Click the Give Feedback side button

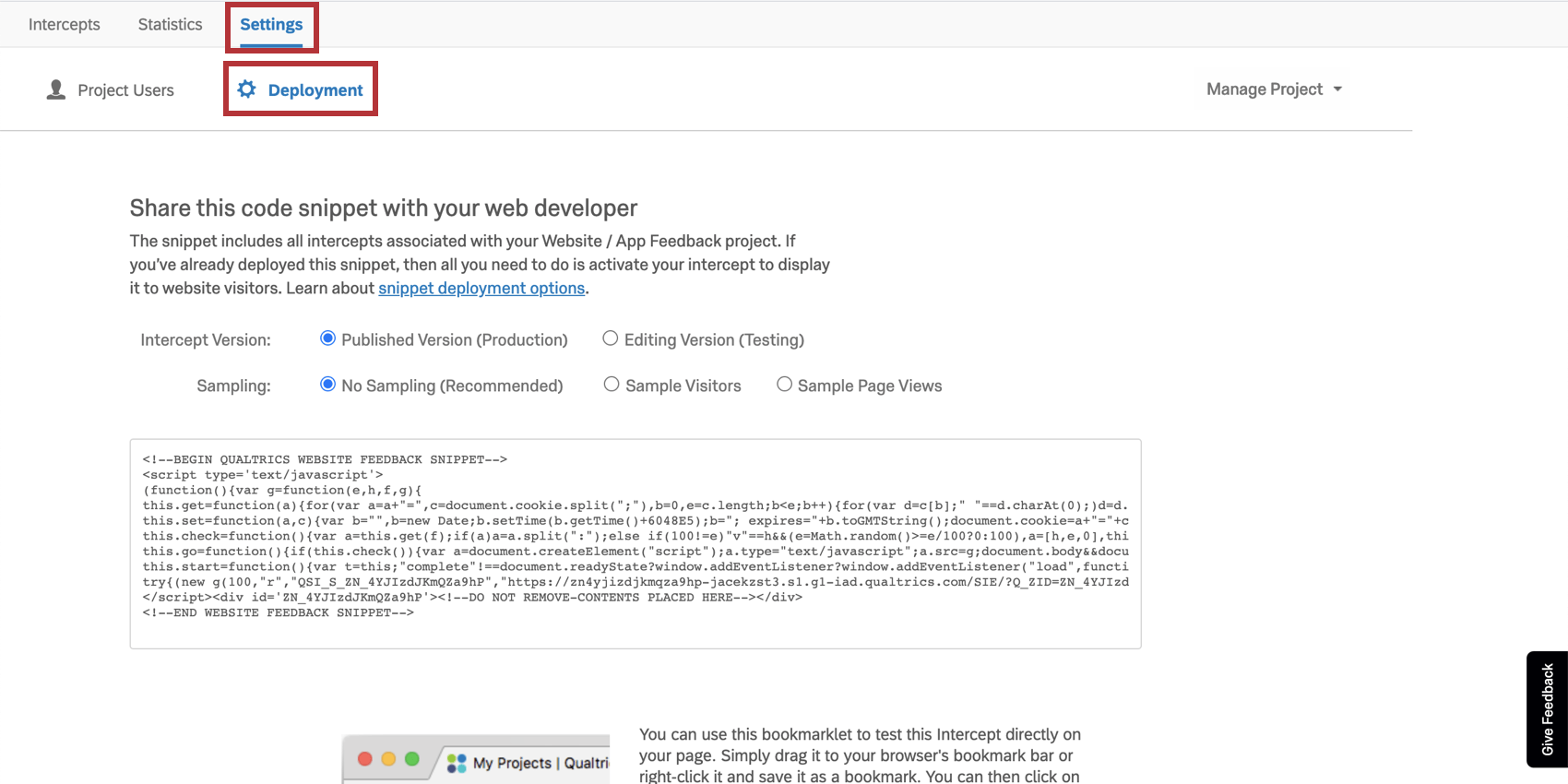tap(1547, 709)
